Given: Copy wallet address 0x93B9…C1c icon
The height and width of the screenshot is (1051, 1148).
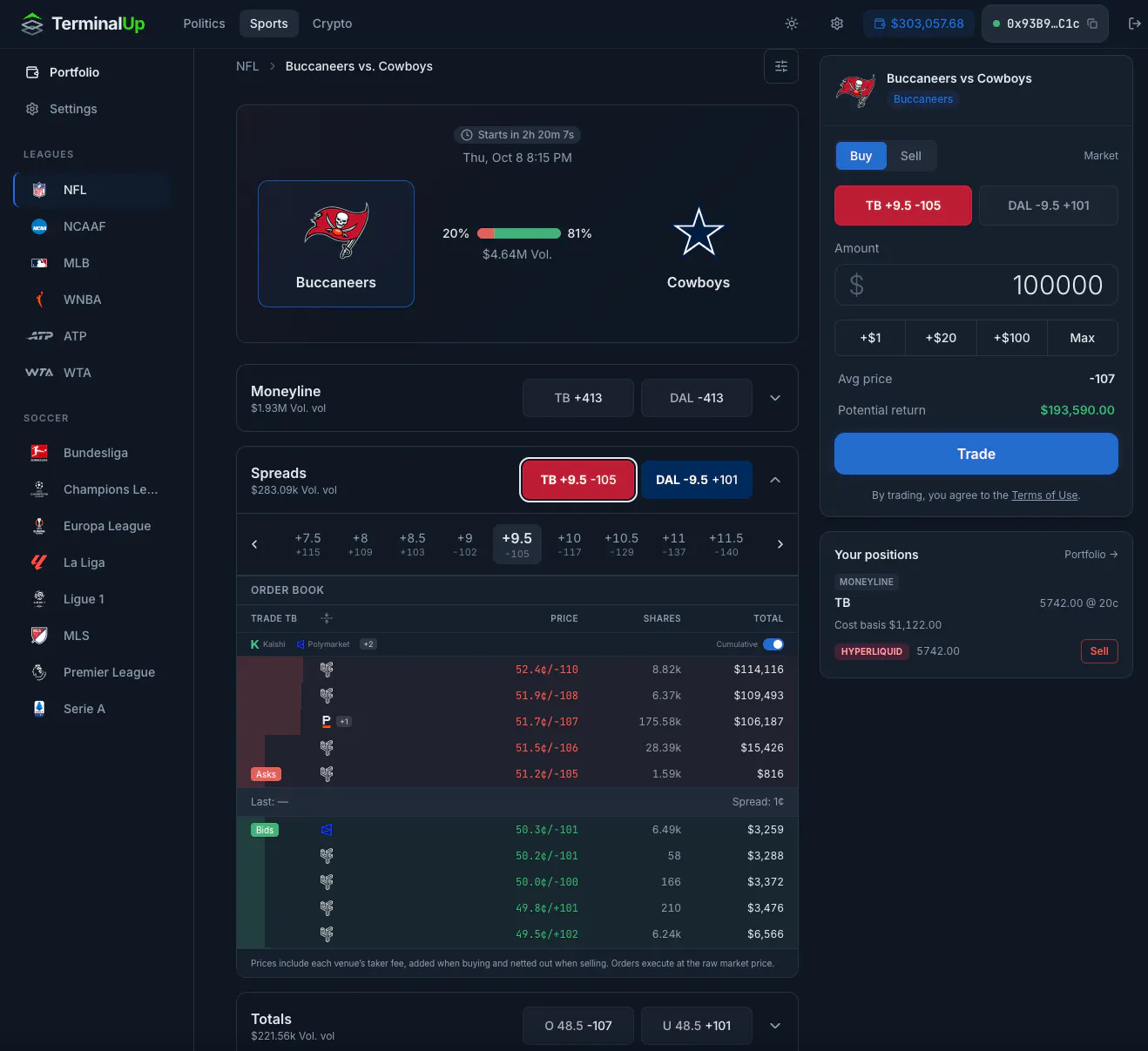Looking at the screenshot, I should coord(1092,24).
